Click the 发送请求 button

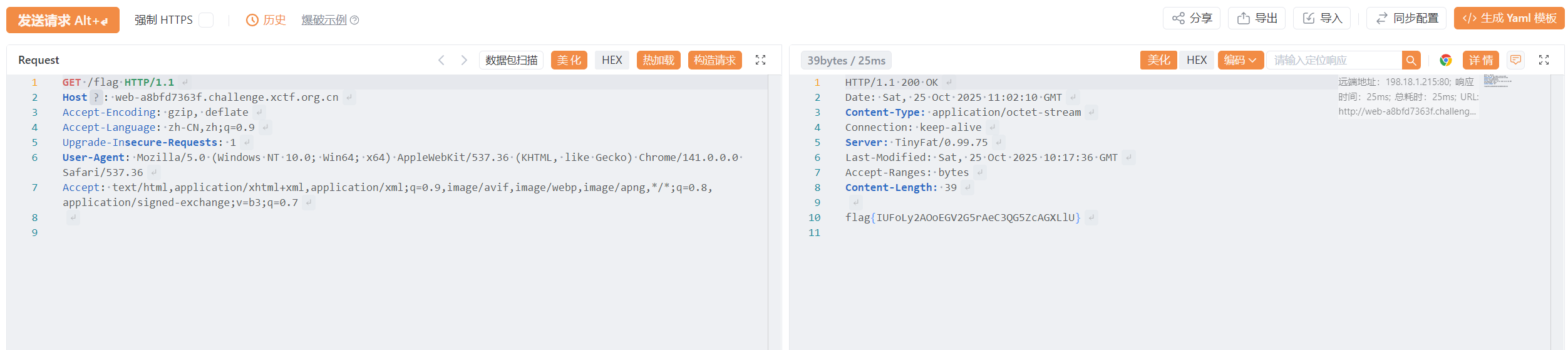point(63,20)
